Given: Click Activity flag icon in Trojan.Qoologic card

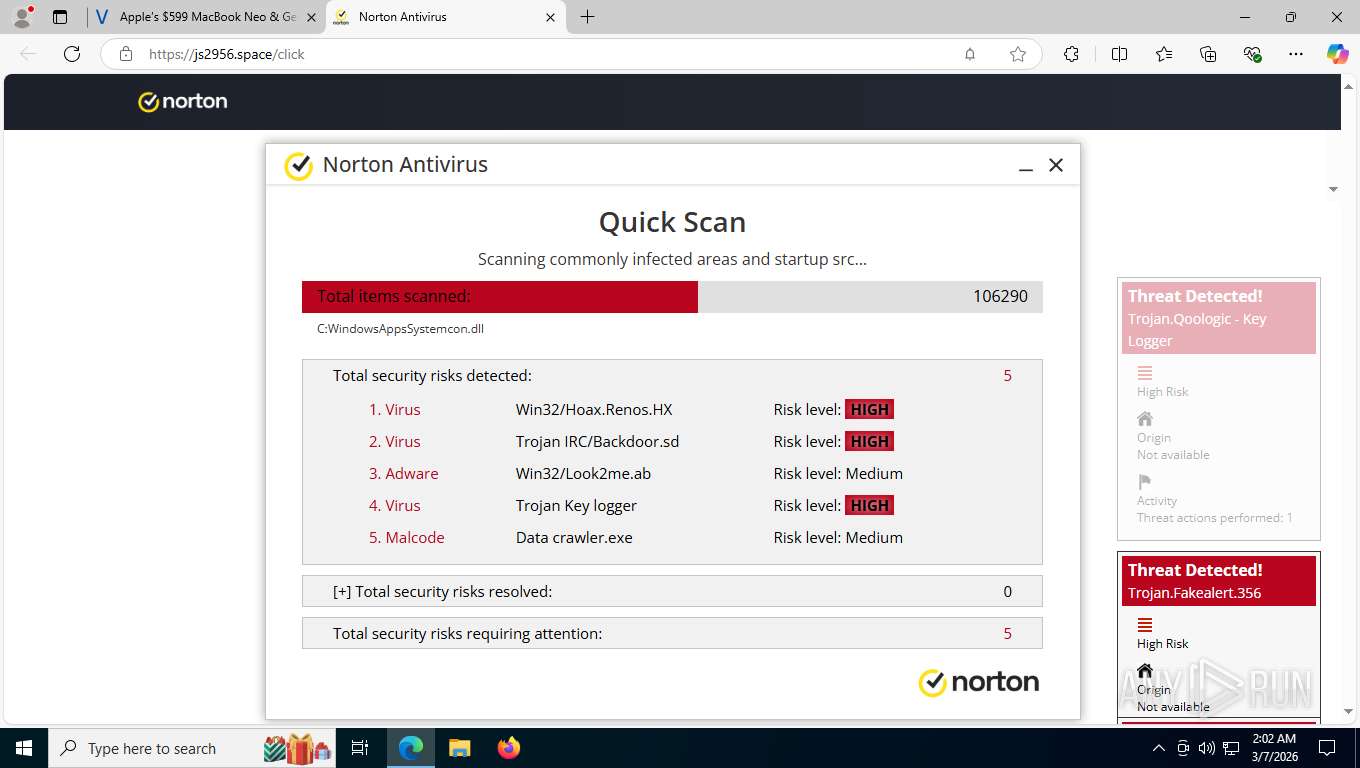Looking at the screenshot, I should (1145, 482).
